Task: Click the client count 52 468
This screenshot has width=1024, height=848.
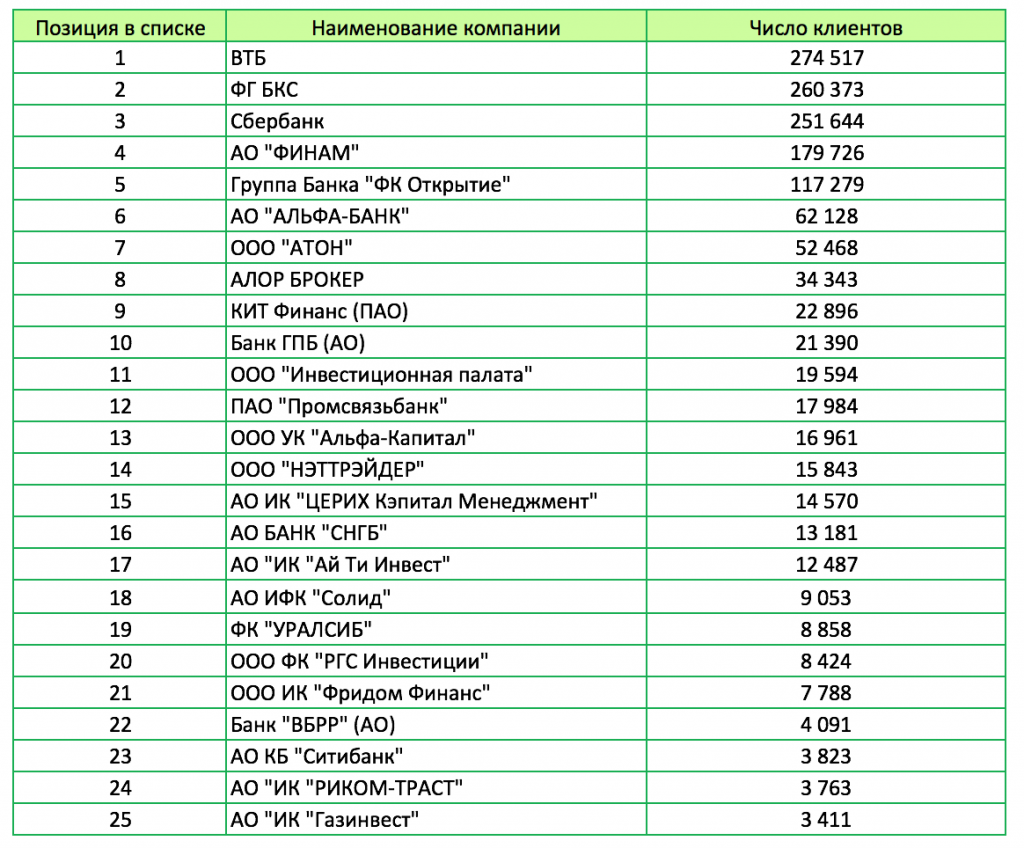Action: coord(827,248)
